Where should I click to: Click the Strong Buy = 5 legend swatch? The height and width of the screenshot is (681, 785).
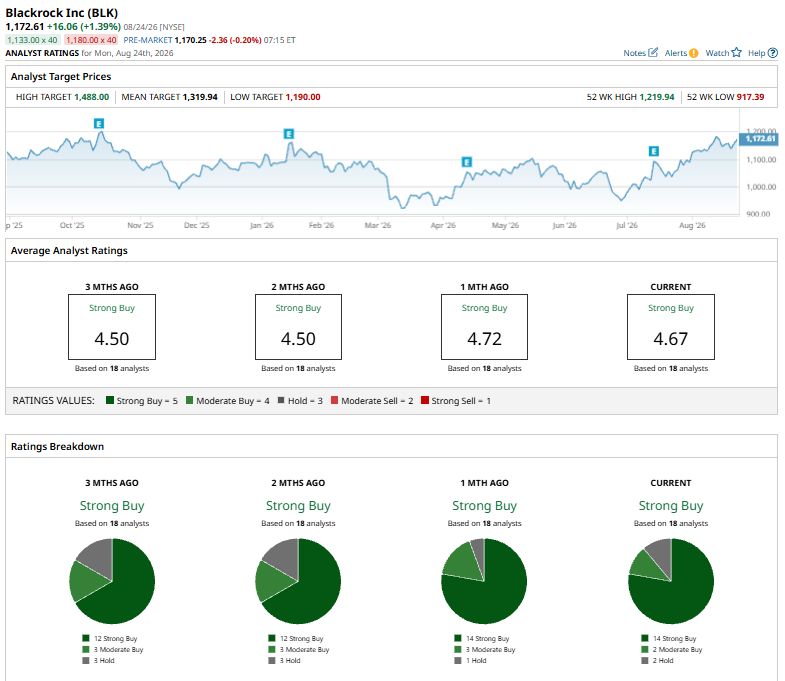110,400
